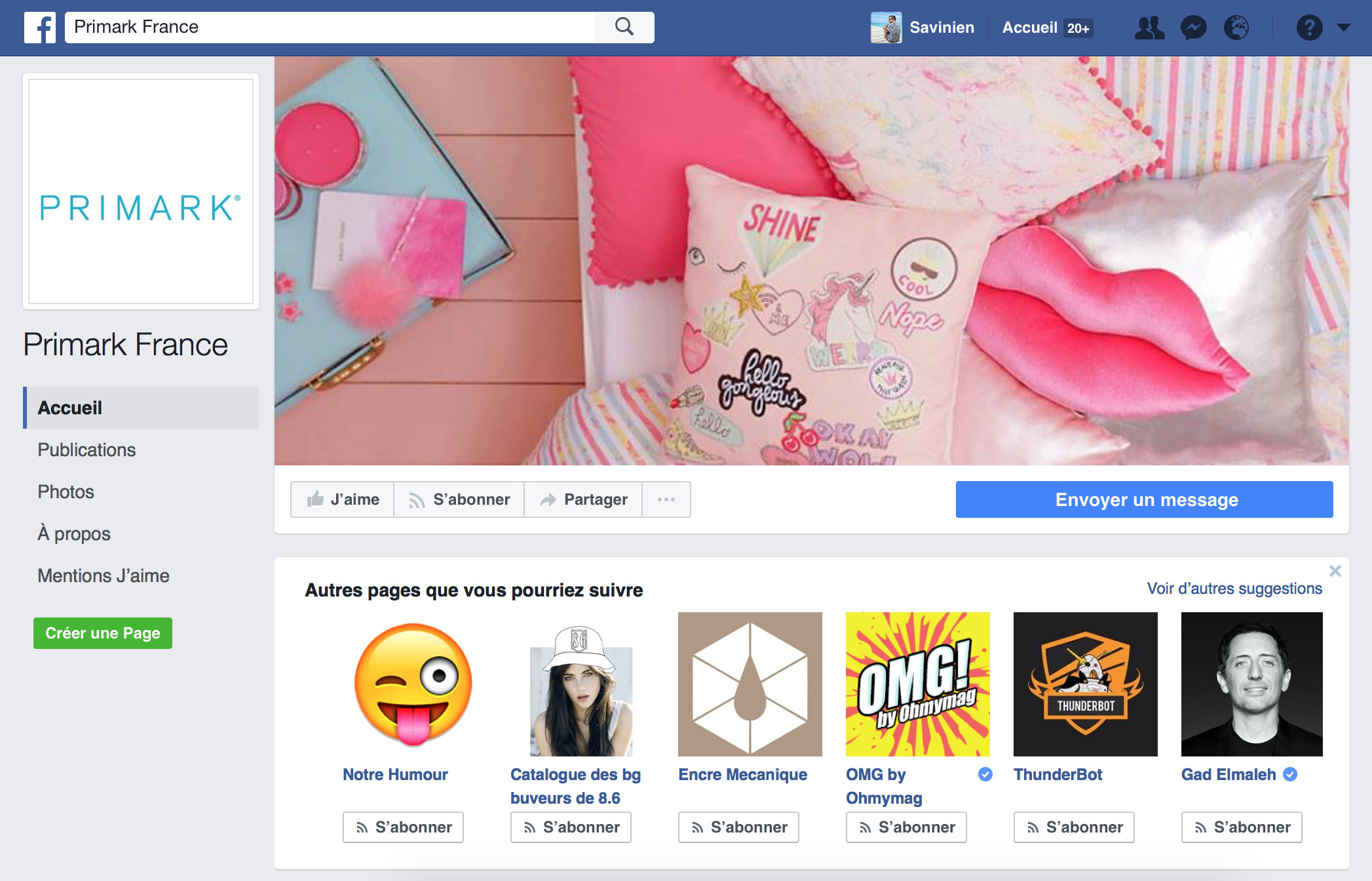Screen dimensions: 1372x881
Task: Follow Primark with S'abonner button
Action: pos(459,499)
